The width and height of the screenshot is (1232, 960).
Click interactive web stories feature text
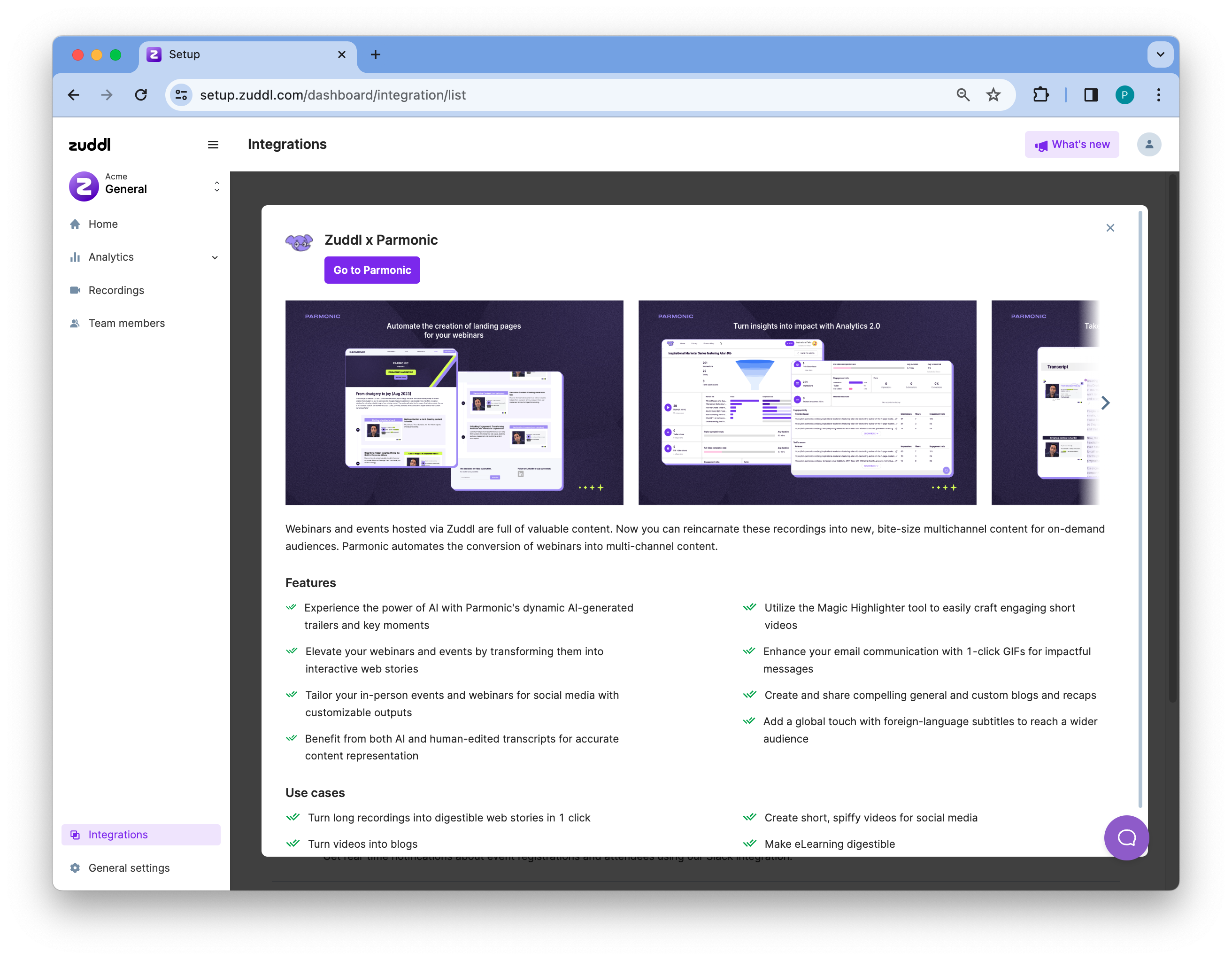tap(454, 660)
